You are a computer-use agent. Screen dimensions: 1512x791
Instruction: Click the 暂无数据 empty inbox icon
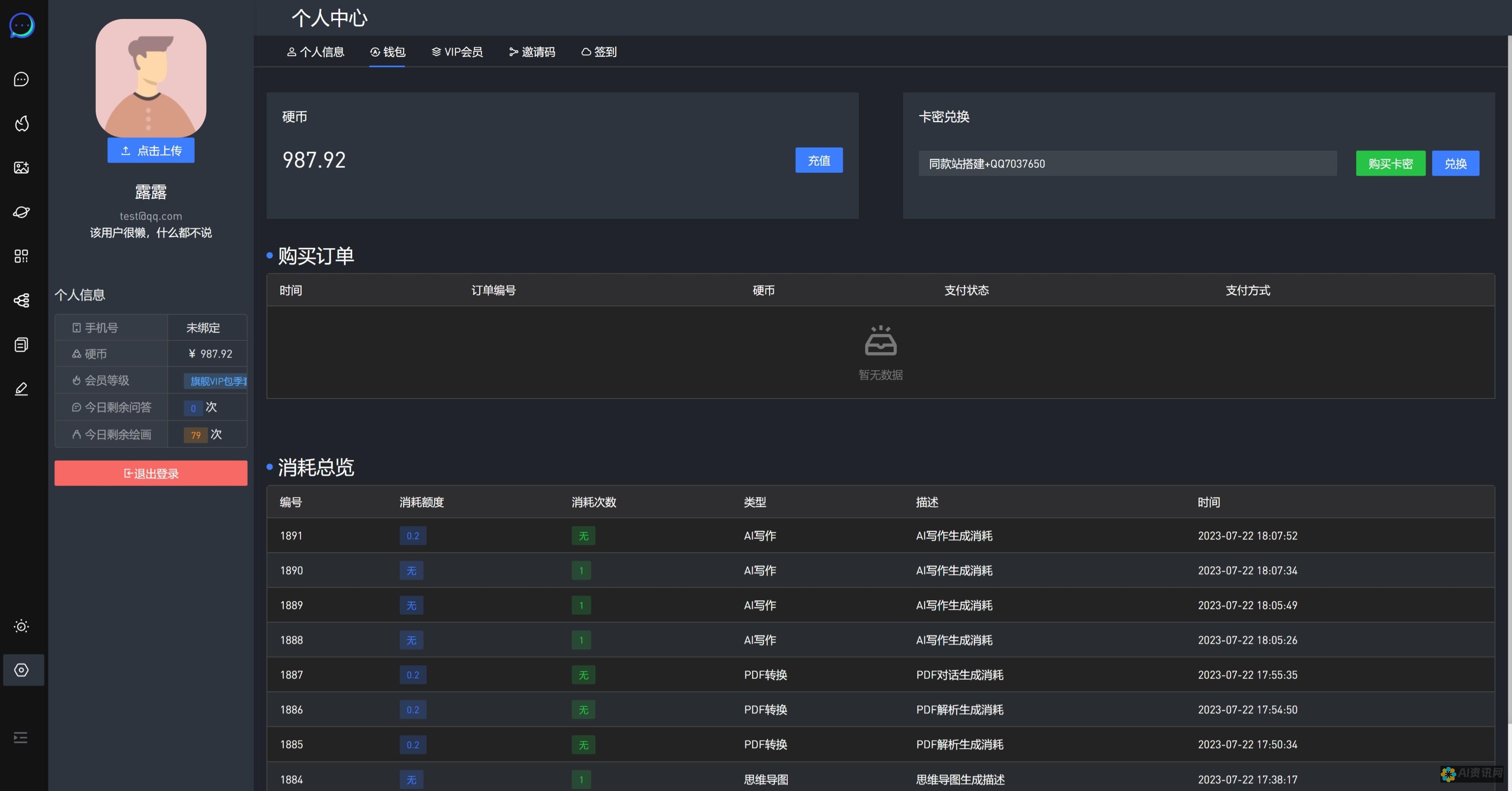click(880, 340)
